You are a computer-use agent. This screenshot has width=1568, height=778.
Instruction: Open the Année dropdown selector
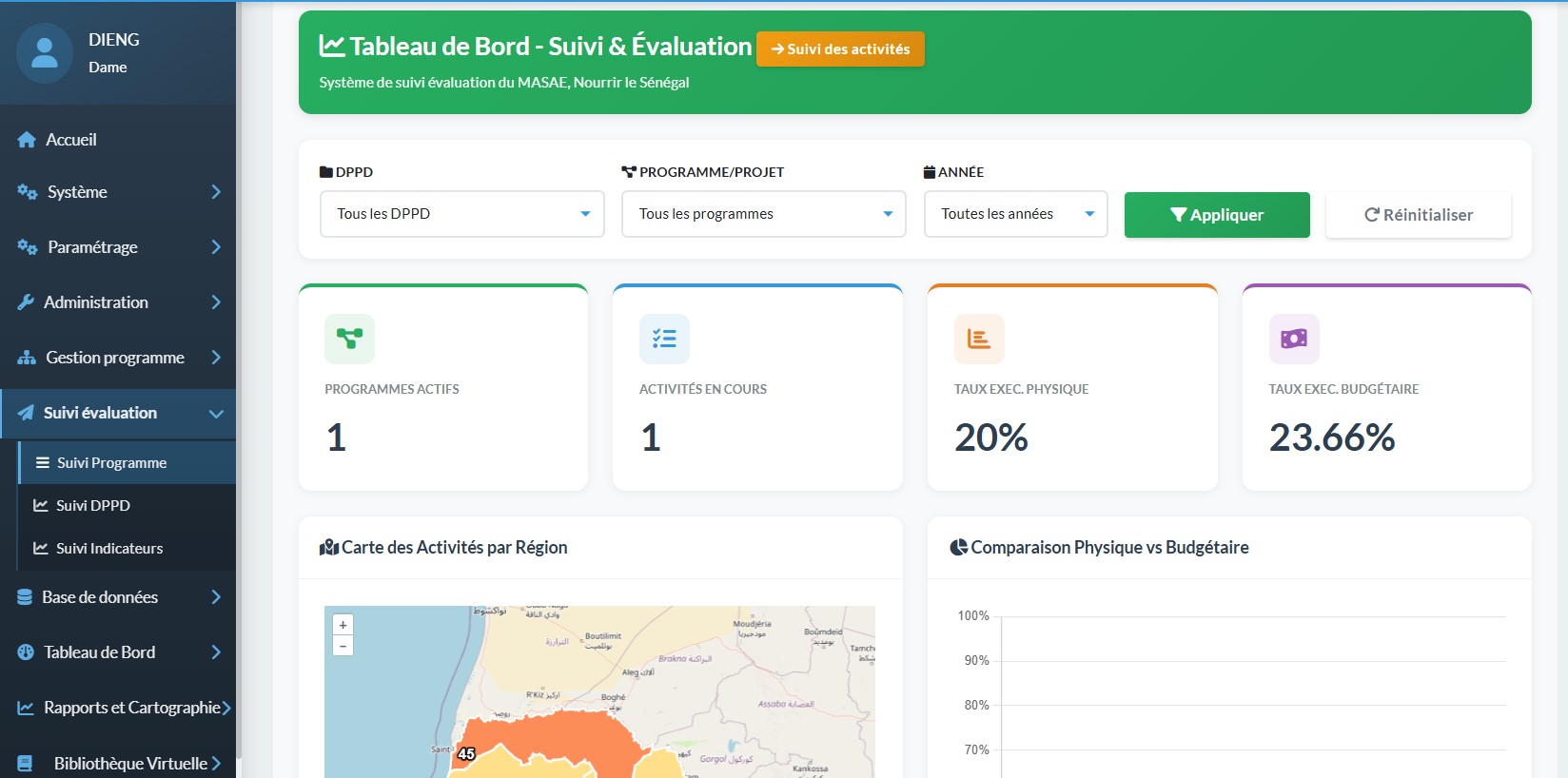click(x=1015, y=214)
